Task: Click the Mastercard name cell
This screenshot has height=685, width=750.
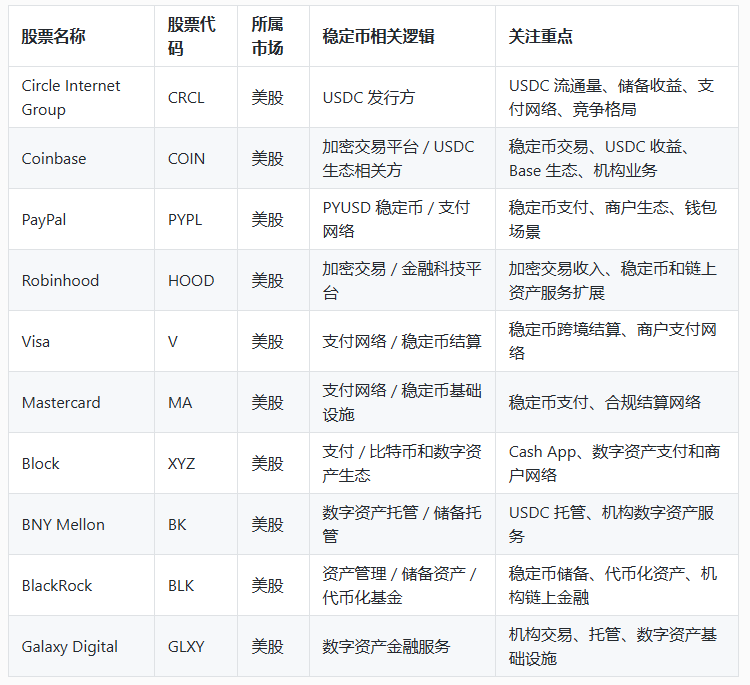Action: tap(81, 402)
